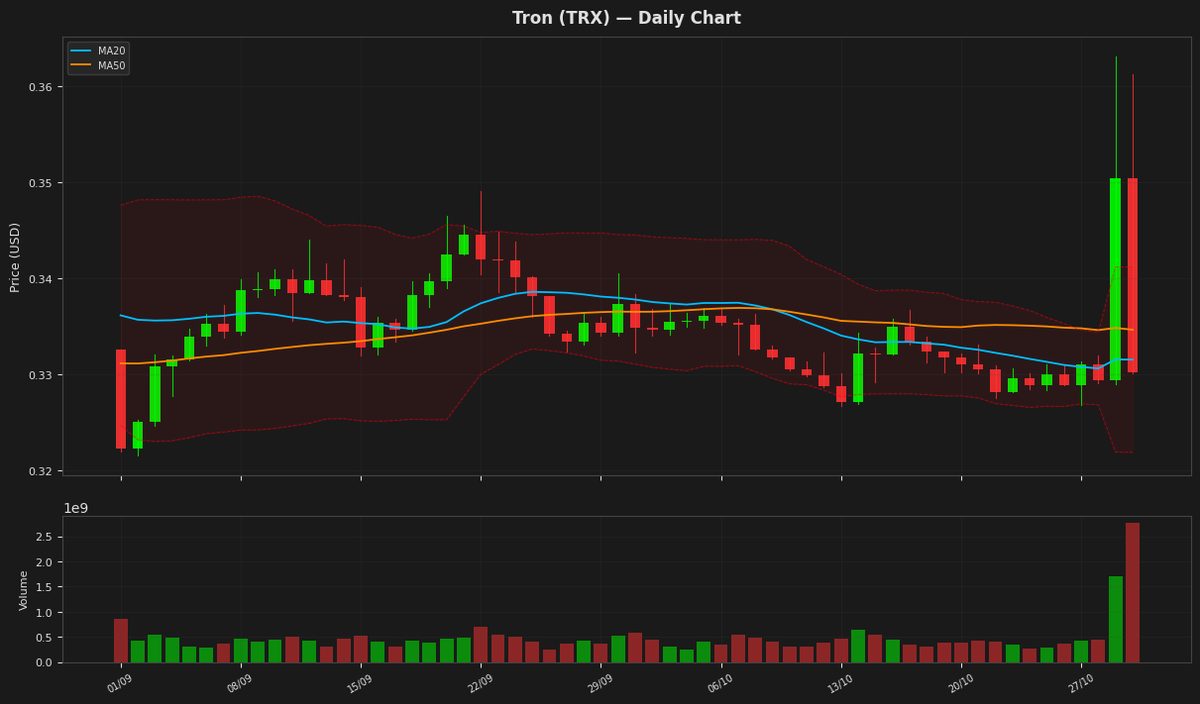This screenshot has width=1200, height=704.
Task: Click the 2.5 volume tick label
Action: tap(46, 537)
